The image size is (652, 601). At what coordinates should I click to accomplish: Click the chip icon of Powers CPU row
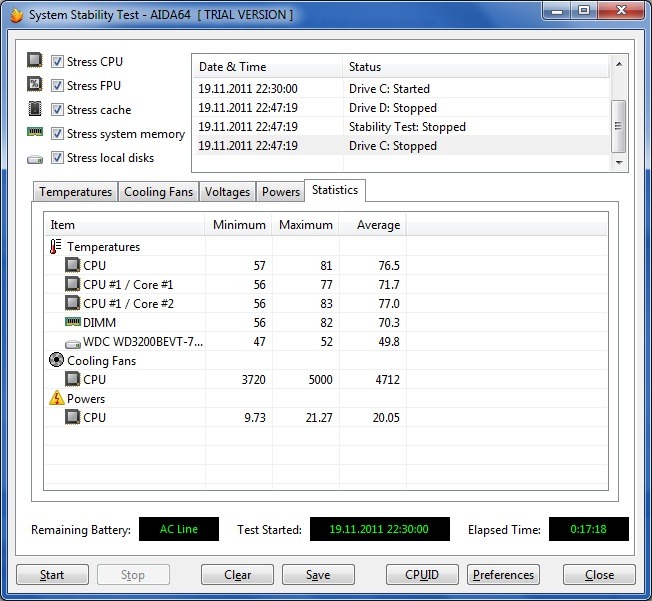(72, 417)
